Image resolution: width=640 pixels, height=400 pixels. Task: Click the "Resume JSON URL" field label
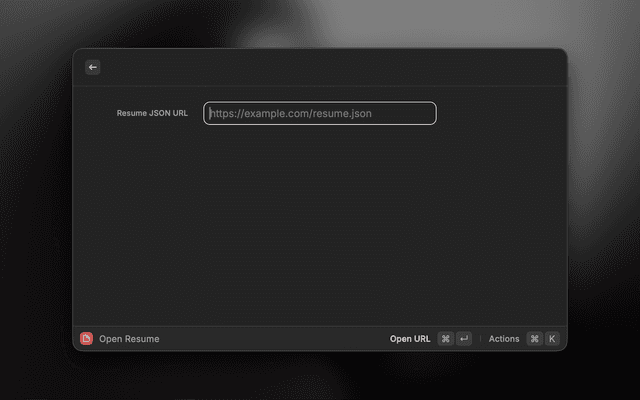pos(152,114)
